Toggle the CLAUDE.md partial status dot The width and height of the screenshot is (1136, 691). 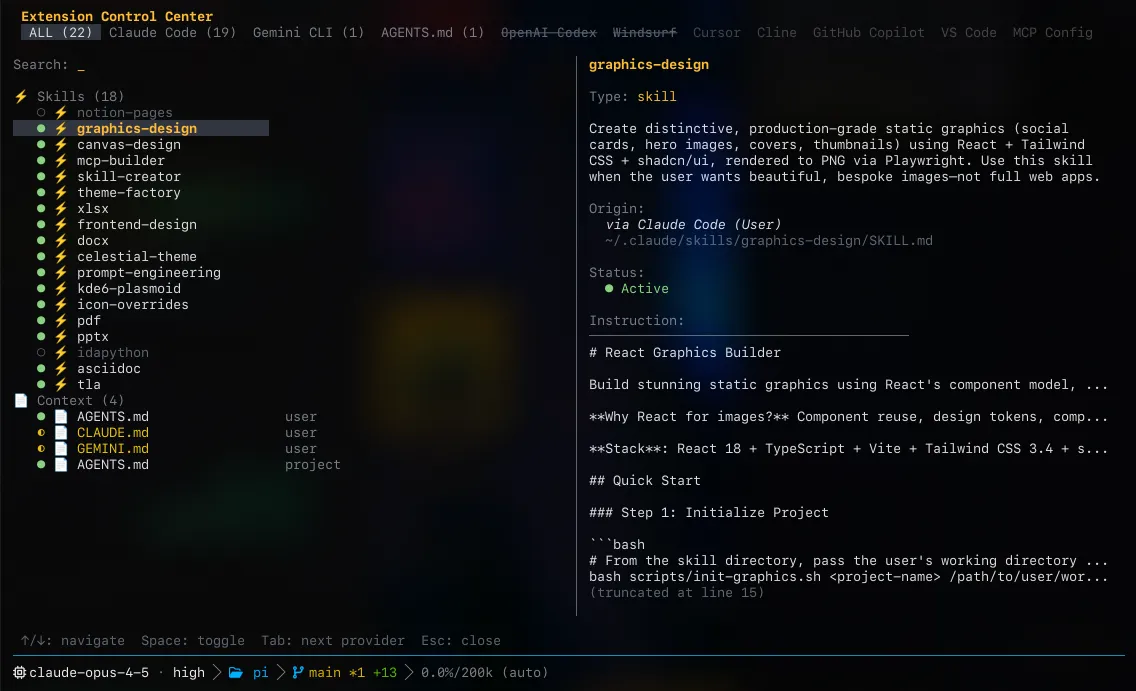(41, 432)
